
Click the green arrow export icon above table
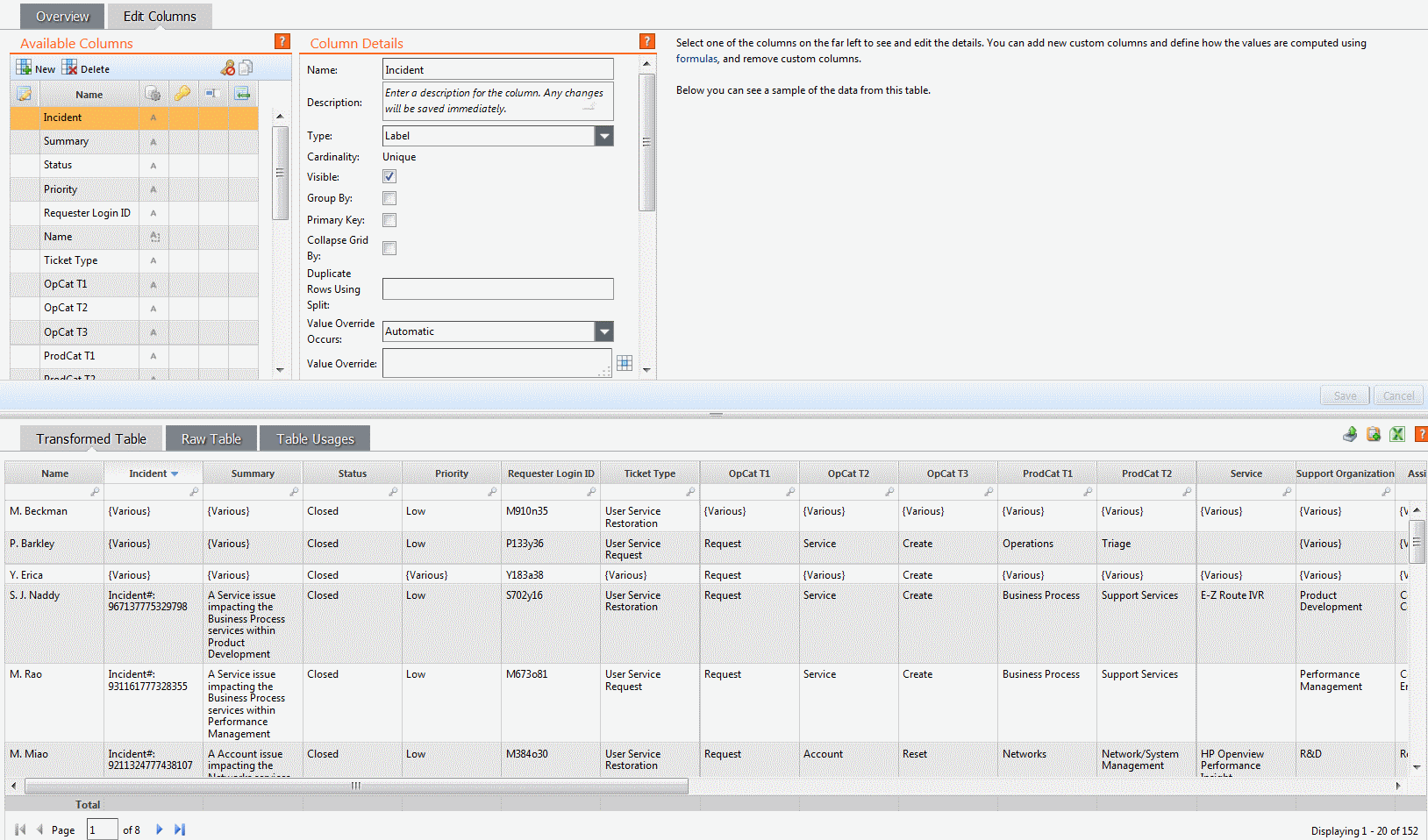click(x=1350, y=434)
